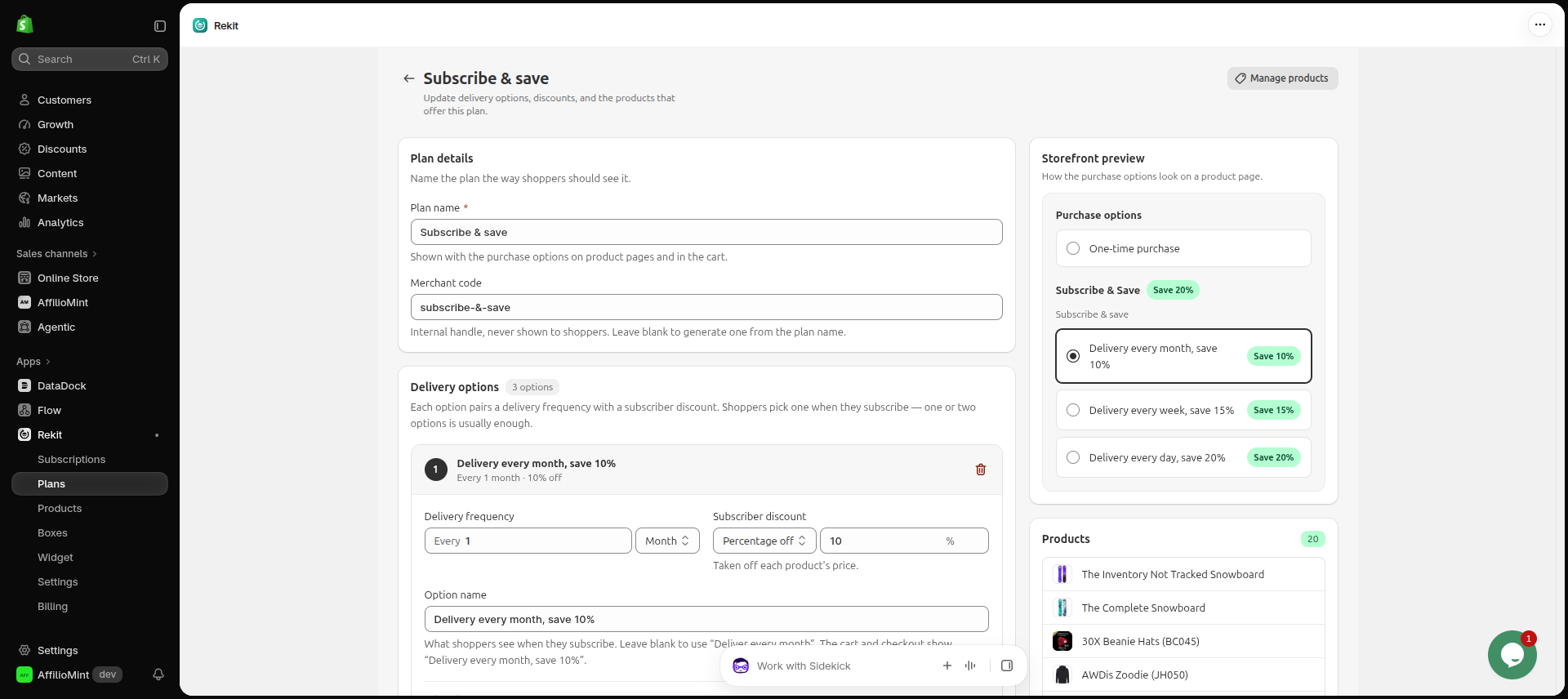
Task: Open Billing under Rekit
Action: [90, 606]
